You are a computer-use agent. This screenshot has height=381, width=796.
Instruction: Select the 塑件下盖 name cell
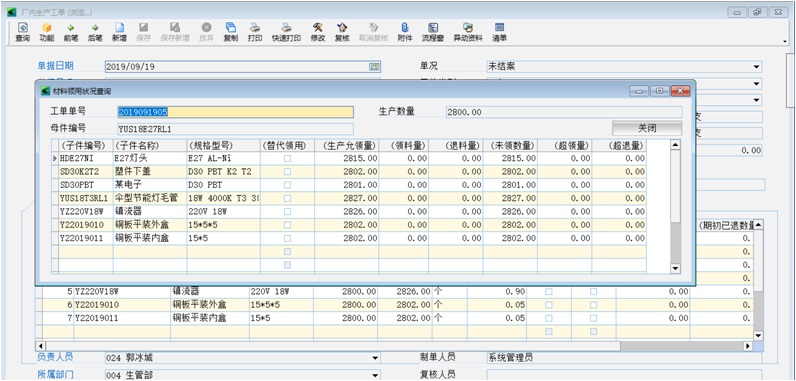150,172
